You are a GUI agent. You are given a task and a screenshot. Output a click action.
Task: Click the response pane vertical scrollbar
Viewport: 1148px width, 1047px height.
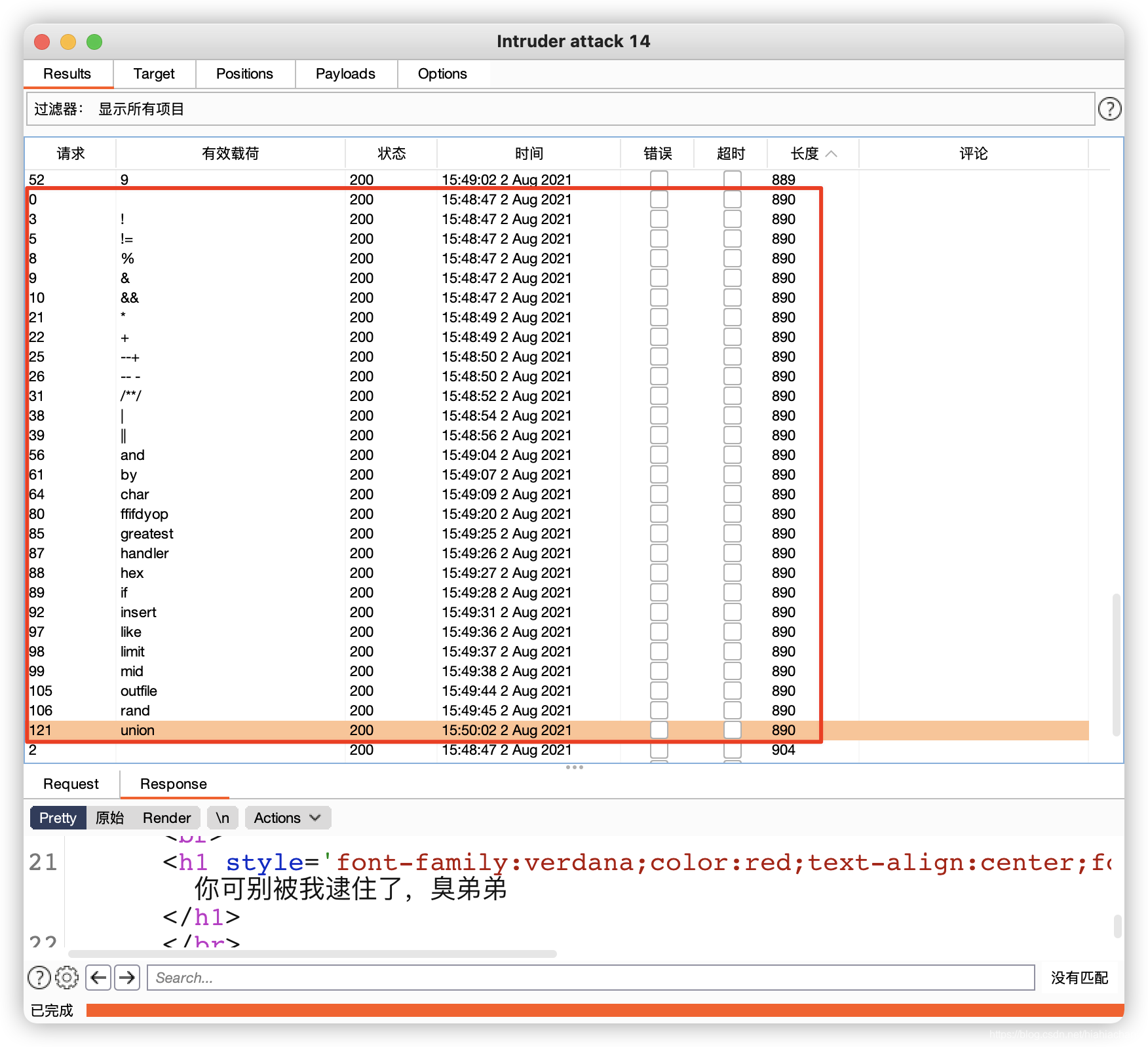1117,926
